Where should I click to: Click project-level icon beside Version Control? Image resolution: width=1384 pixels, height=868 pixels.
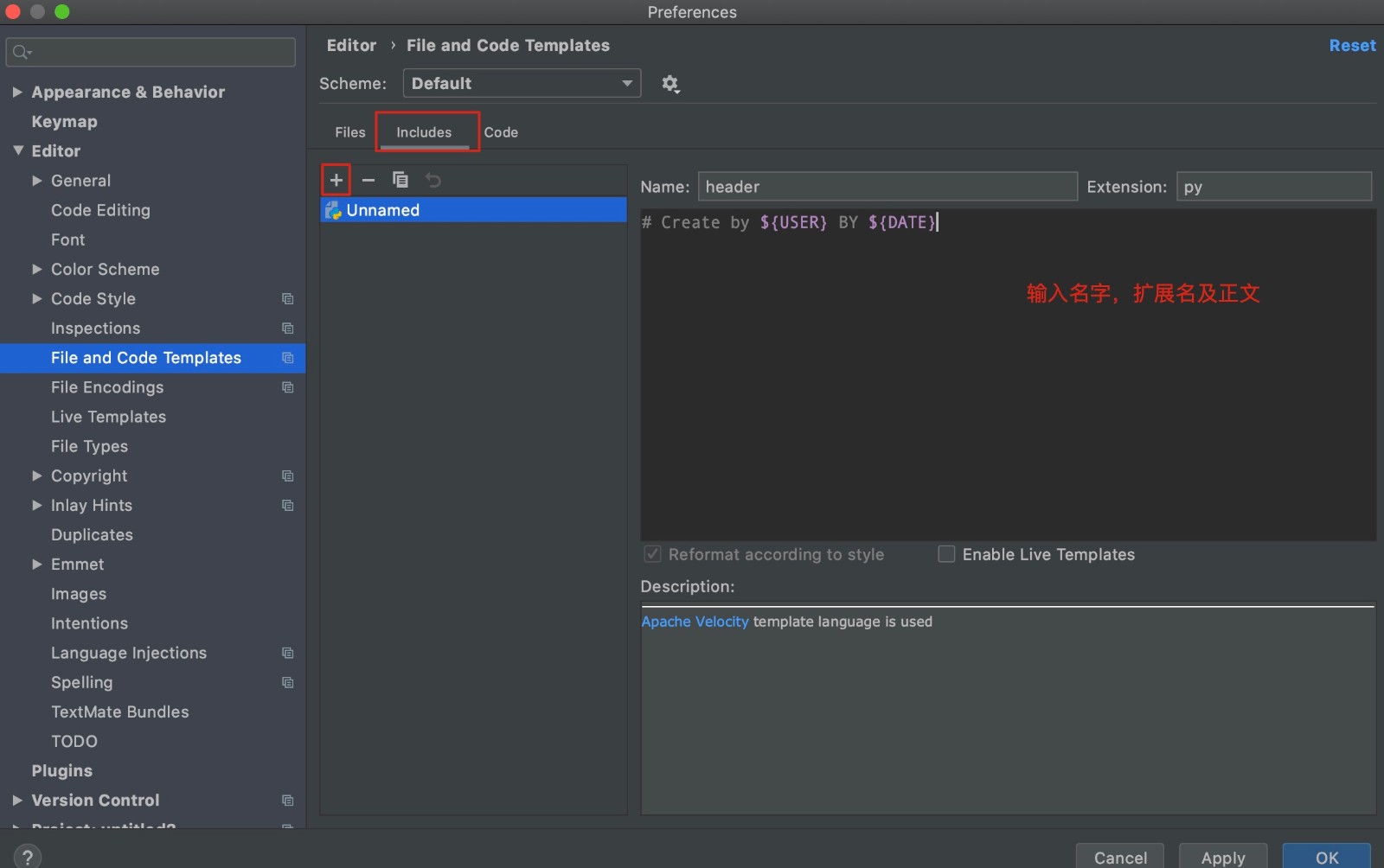tap(288, 801)
